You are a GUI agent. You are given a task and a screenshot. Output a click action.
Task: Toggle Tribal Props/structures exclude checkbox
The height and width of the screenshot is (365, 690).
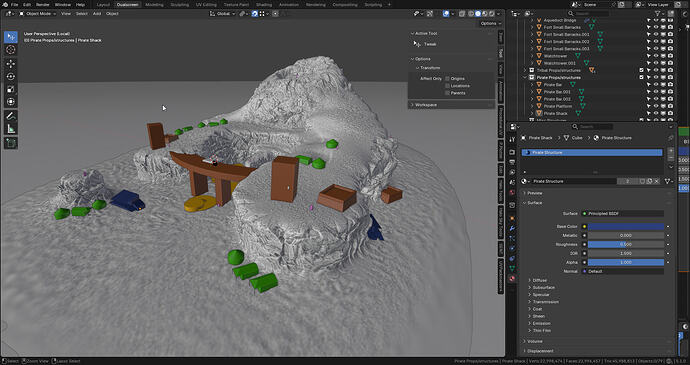pyautogui.click(x=642, y=70)
